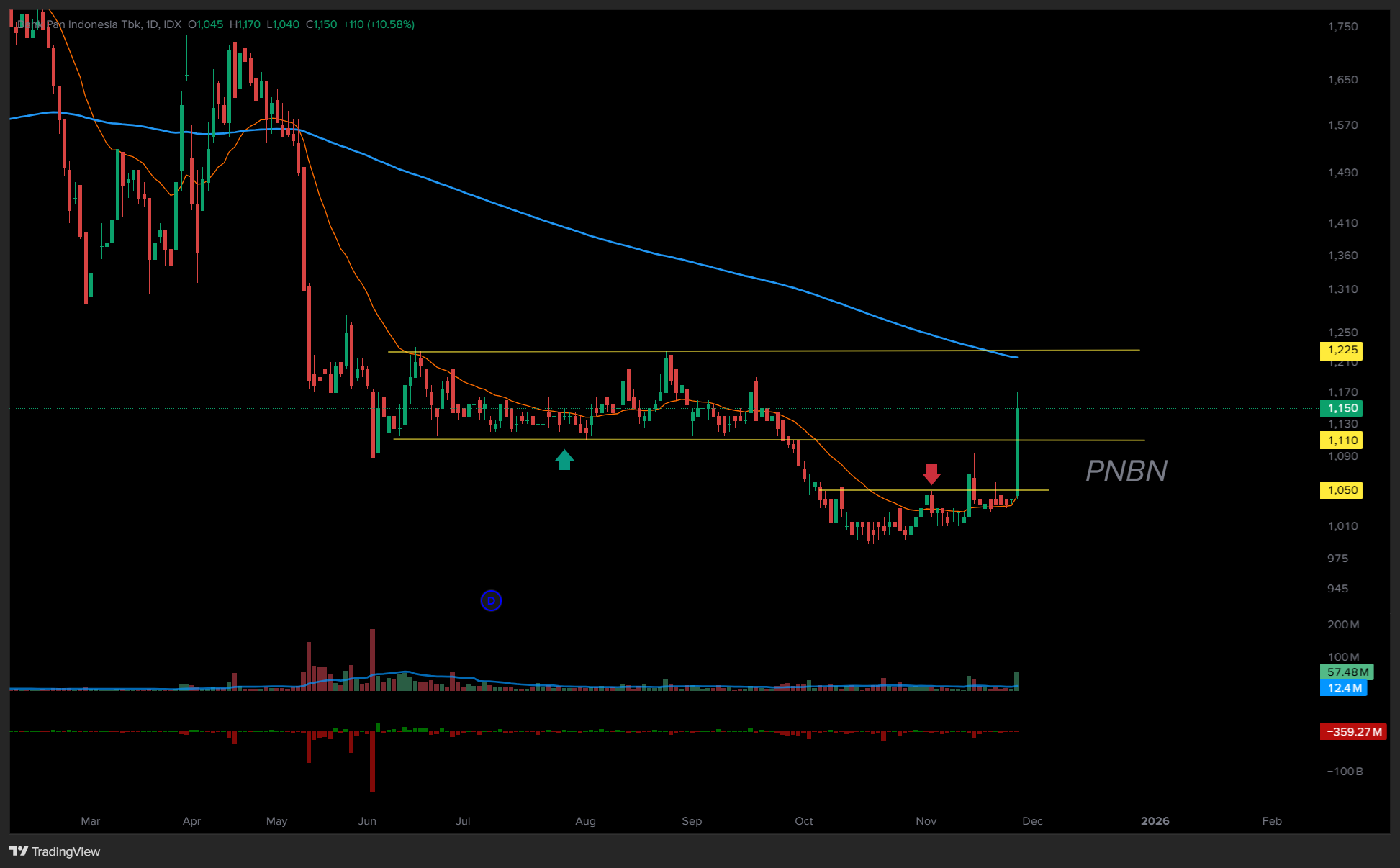This screenshot has height=868, width=1400.
Task: Click the green 1,150 last price label
Action: 1342,408
